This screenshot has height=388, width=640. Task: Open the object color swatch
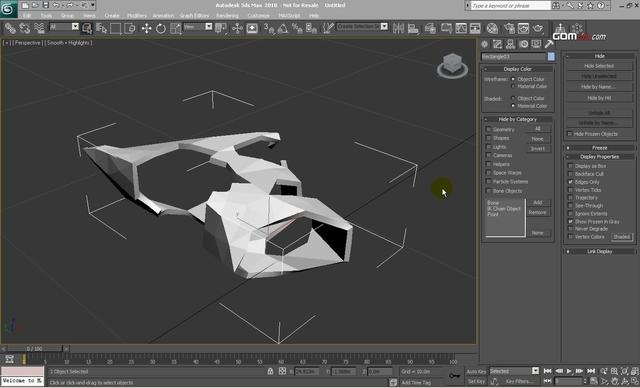551,57
